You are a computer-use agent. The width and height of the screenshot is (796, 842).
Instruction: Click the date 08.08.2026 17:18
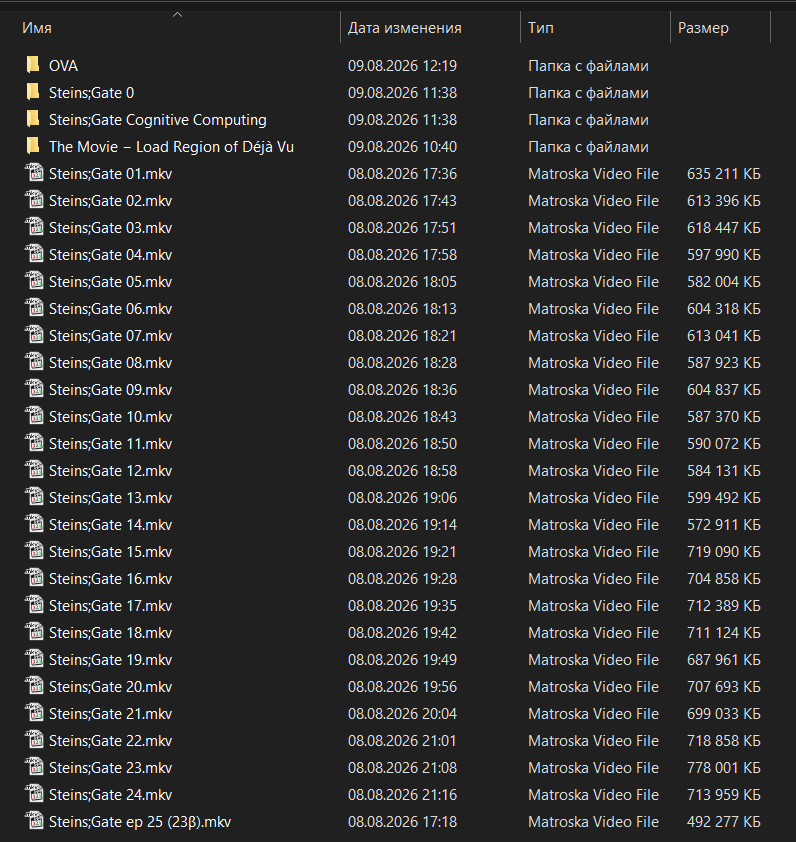(402, 822)
